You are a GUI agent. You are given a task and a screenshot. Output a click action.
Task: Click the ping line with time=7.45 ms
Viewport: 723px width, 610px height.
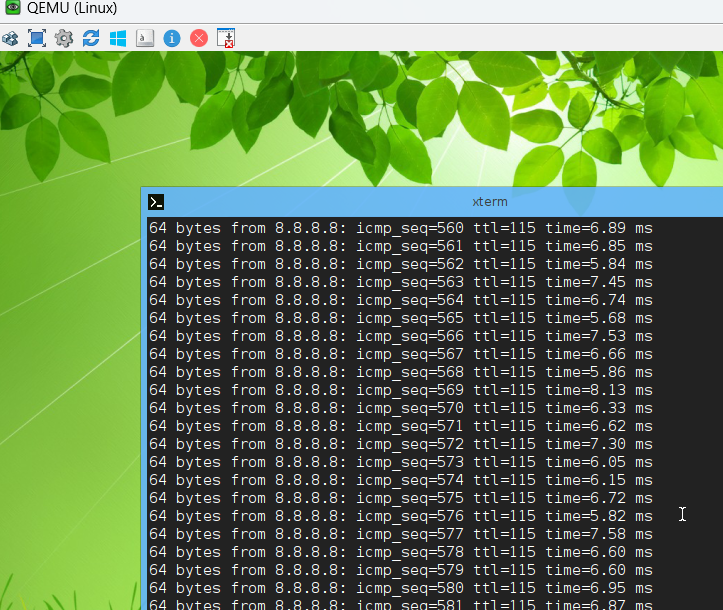pos(401,282)
